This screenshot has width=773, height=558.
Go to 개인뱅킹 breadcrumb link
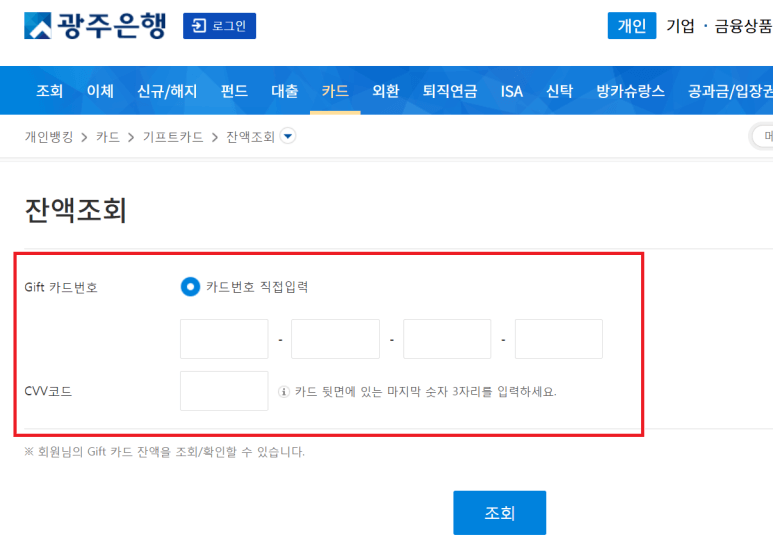coord(49,137)
